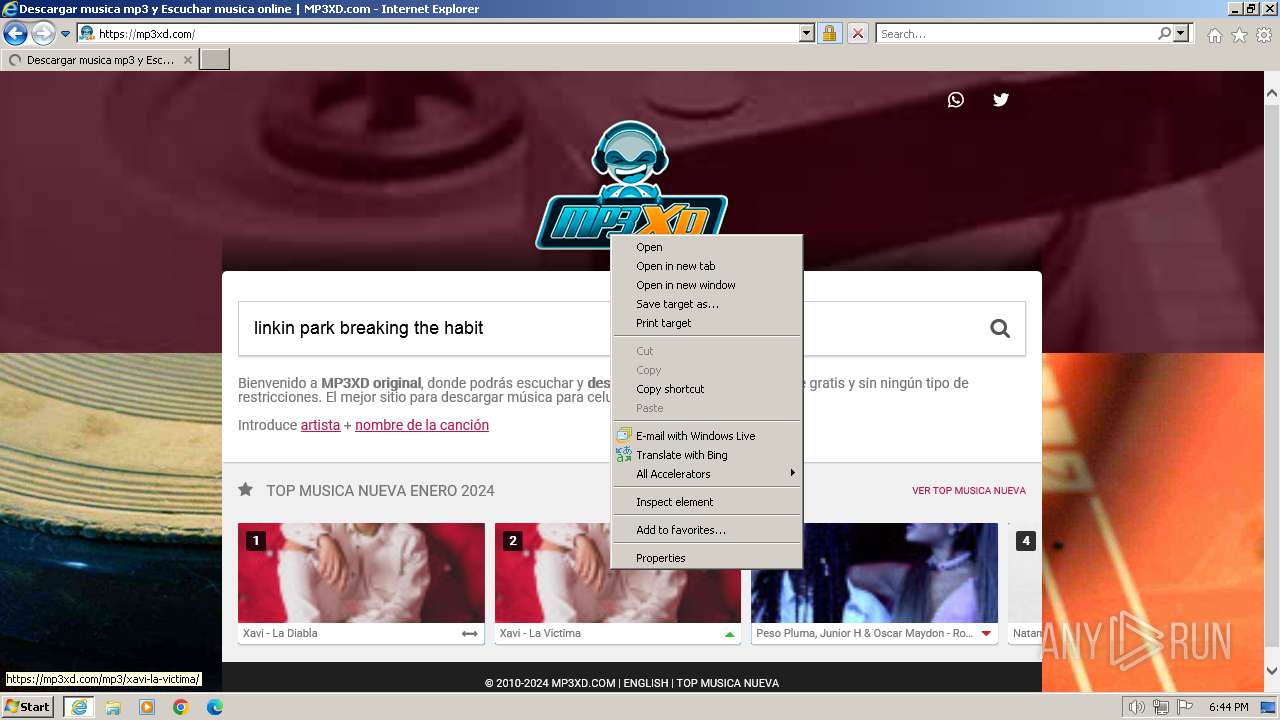Go to Home via the house icon
This screenshot has height=720, width=1280.
click(1214, 35)
